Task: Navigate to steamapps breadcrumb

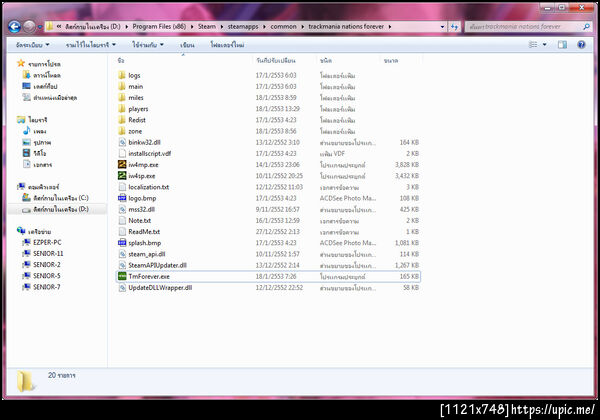Action: tap(243, 26)
